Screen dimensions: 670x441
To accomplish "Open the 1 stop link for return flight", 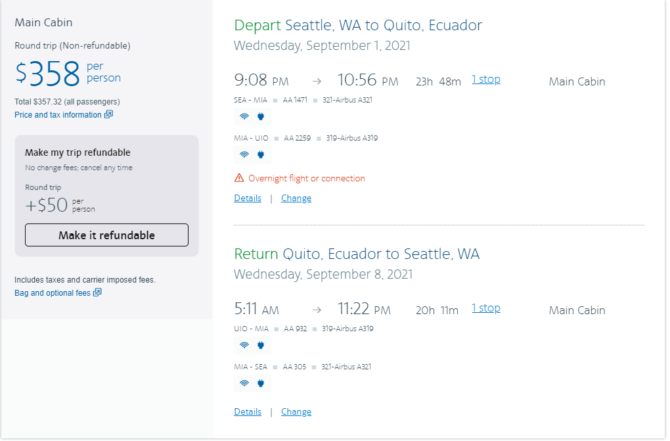I will click(x=486, y=308).
